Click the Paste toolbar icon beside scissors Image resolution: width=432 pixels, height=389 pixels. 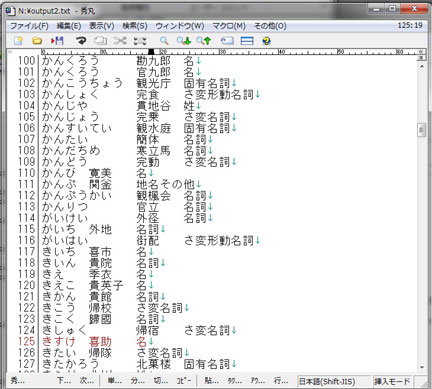[x=140, y=41]
